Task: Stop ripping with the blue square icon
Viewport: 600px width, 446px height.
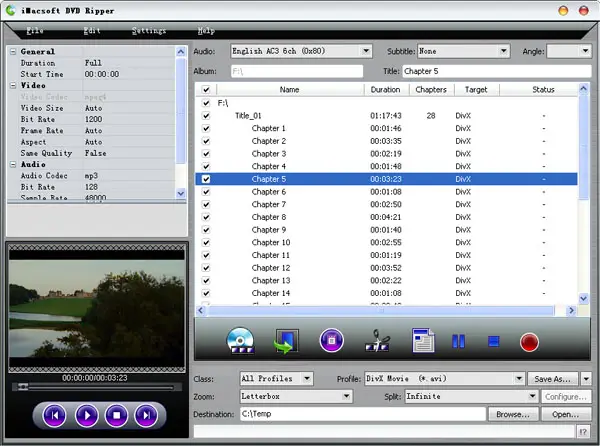Action: pos(494,341)
